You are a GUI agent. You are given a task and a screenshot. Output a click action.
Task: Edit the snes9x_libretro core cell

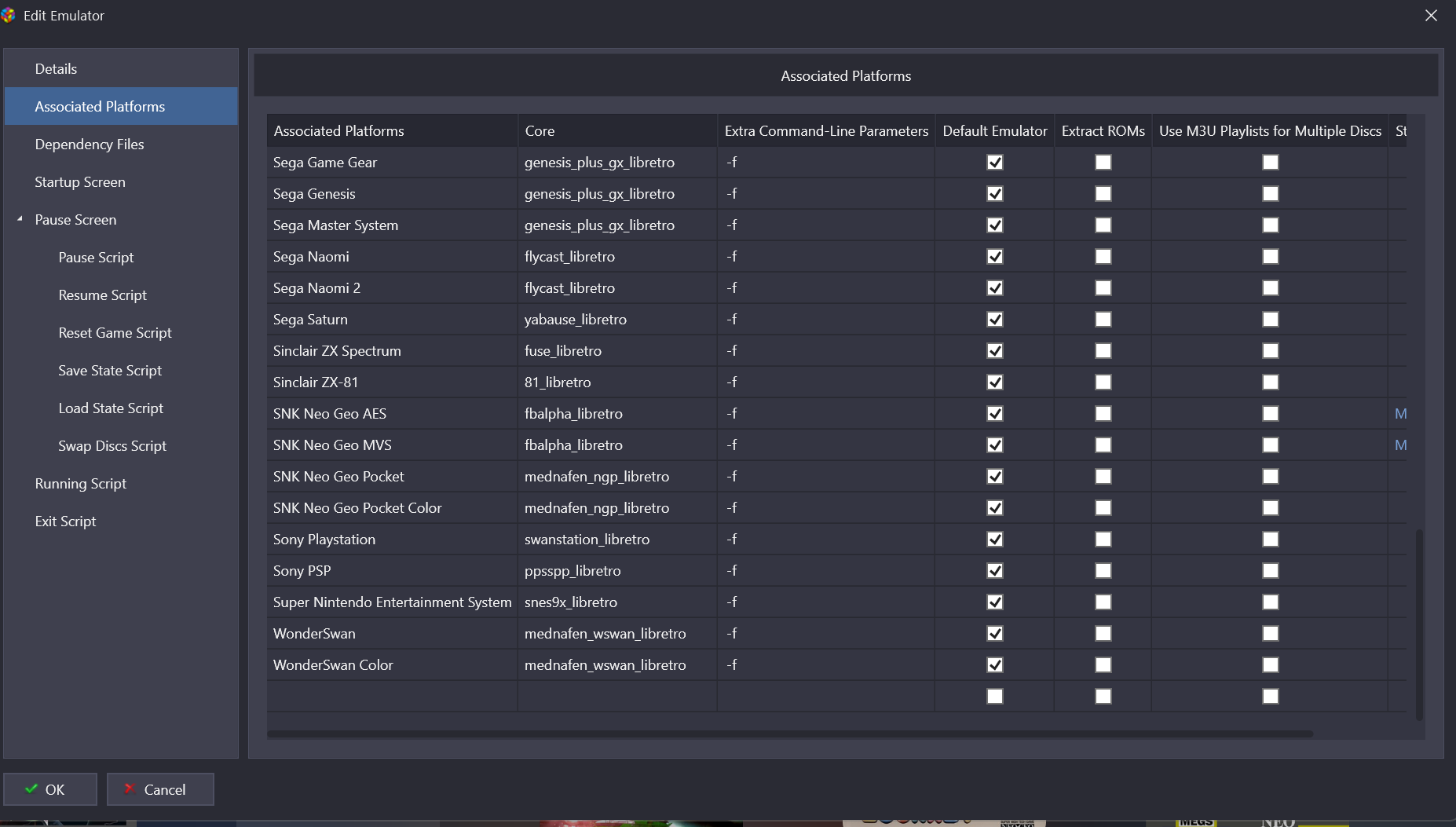(617, 602)
